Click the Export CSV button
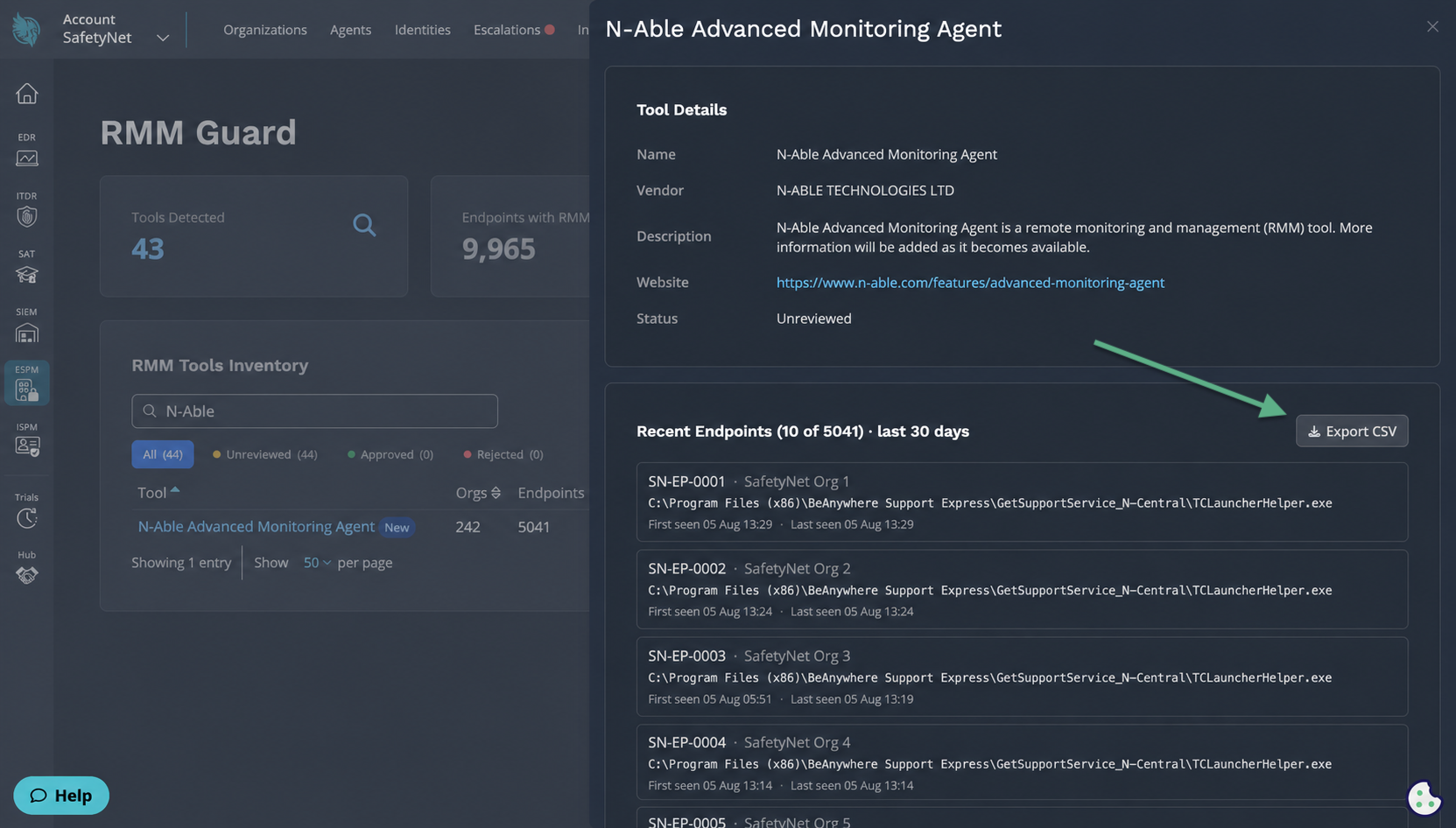1456x828 pixels. [1352, 431]
